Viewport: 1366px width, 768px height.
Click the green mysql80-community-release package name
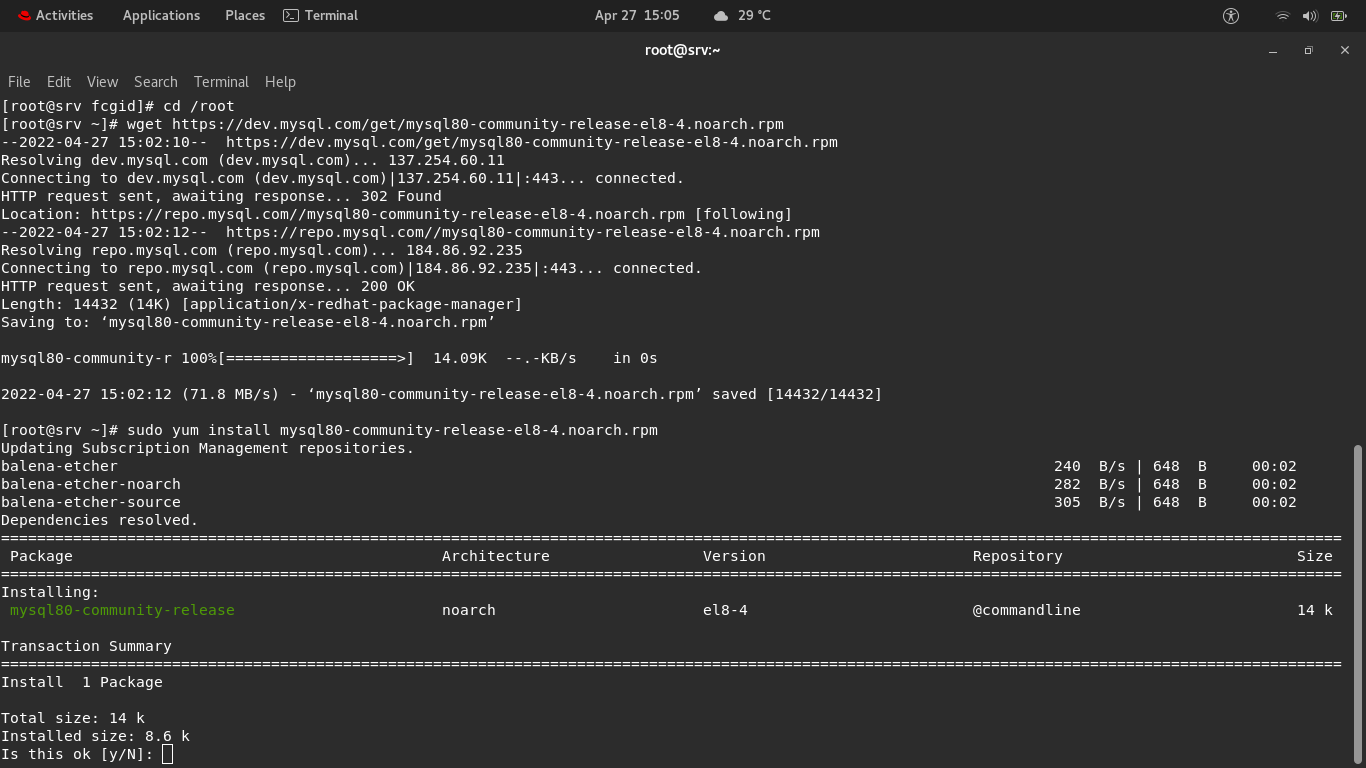[x=122, y=610]
